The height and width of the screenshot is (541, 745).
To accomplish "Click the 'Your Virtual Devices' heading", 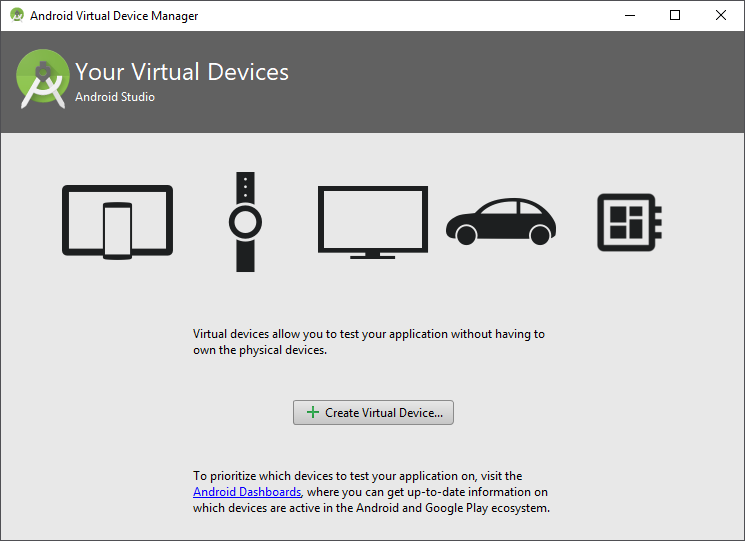I will click(x=182, y=72).
